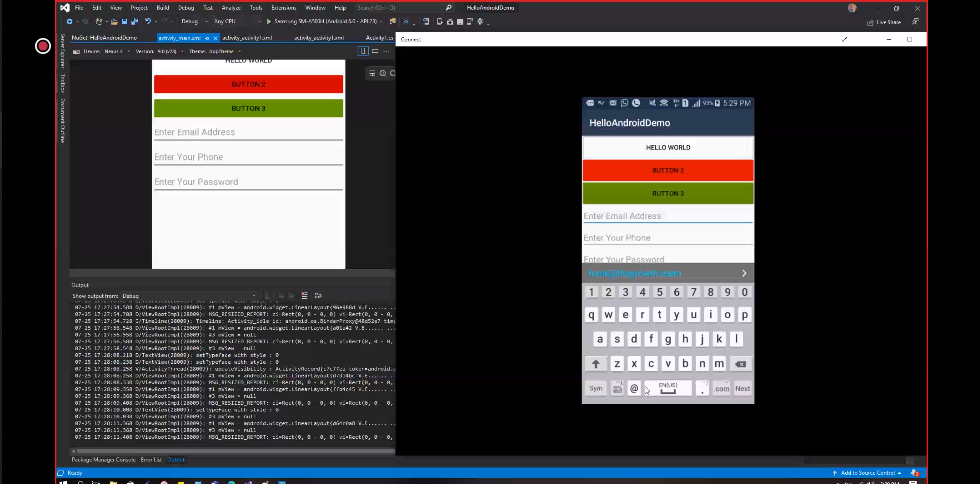
Task: Tap the number 5 key on phone keyboard
Action: tap(659, 292)
